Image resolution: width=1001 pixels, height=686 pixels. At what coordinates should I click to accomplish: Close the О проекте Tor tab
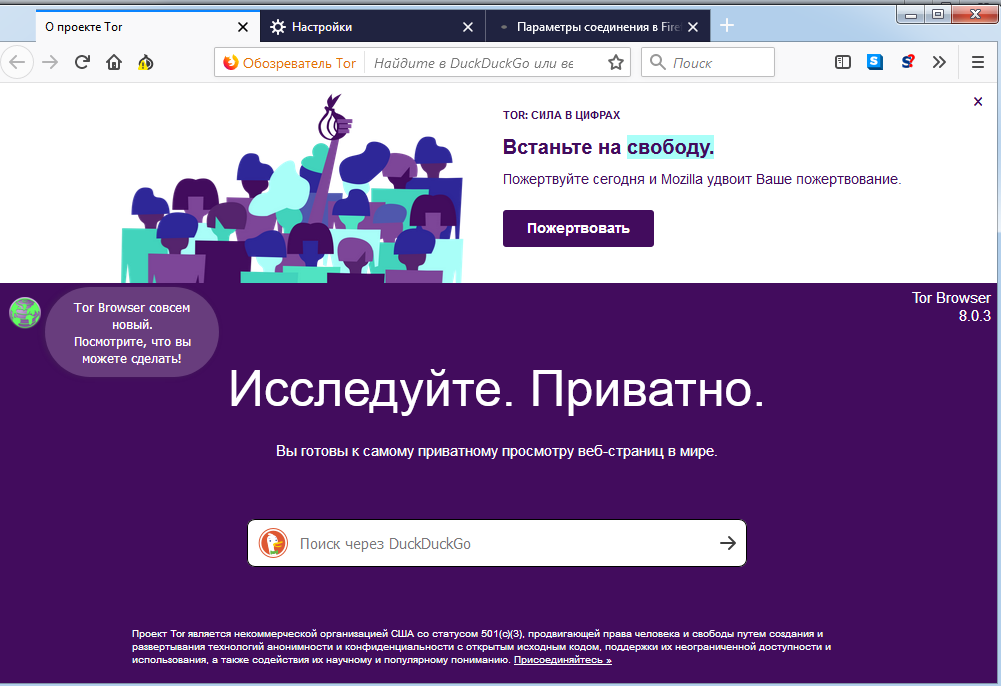pos(243,27)
